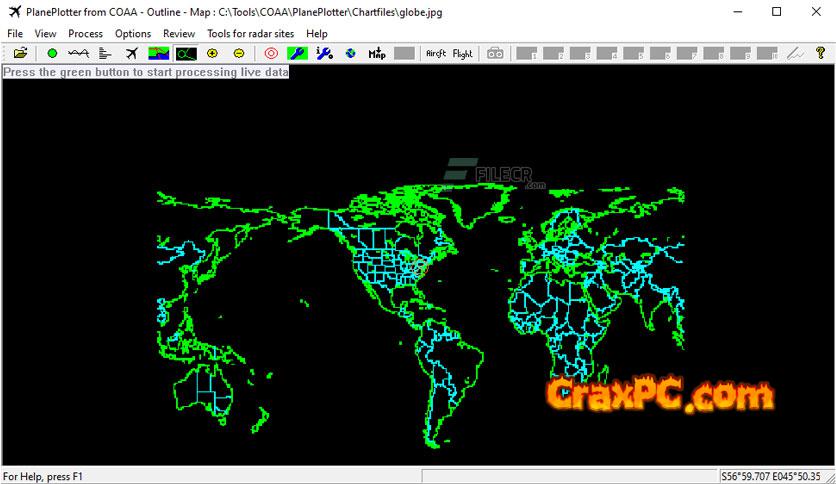
Task: Start processing with the green circle button
Action: pos(52,53)
